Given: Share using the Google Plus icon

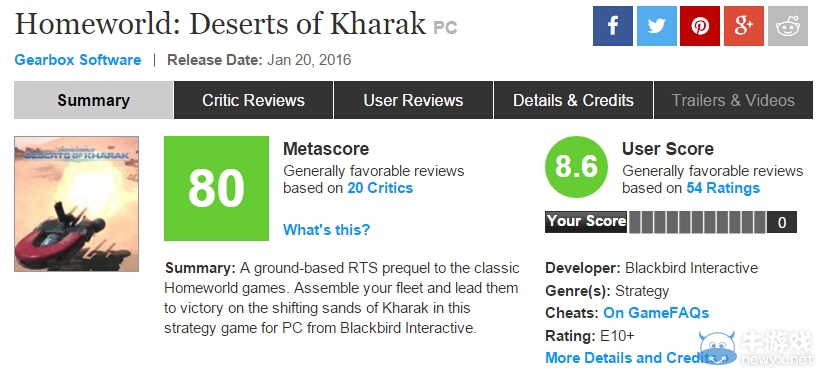Looking at the screenshot, I should click(744, 26).
